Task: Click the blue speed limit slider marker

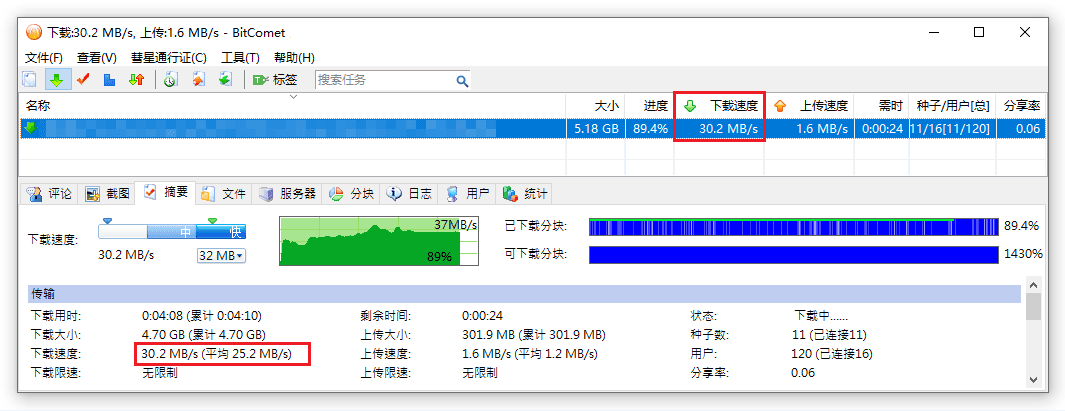Action: (x=108, y=220)
